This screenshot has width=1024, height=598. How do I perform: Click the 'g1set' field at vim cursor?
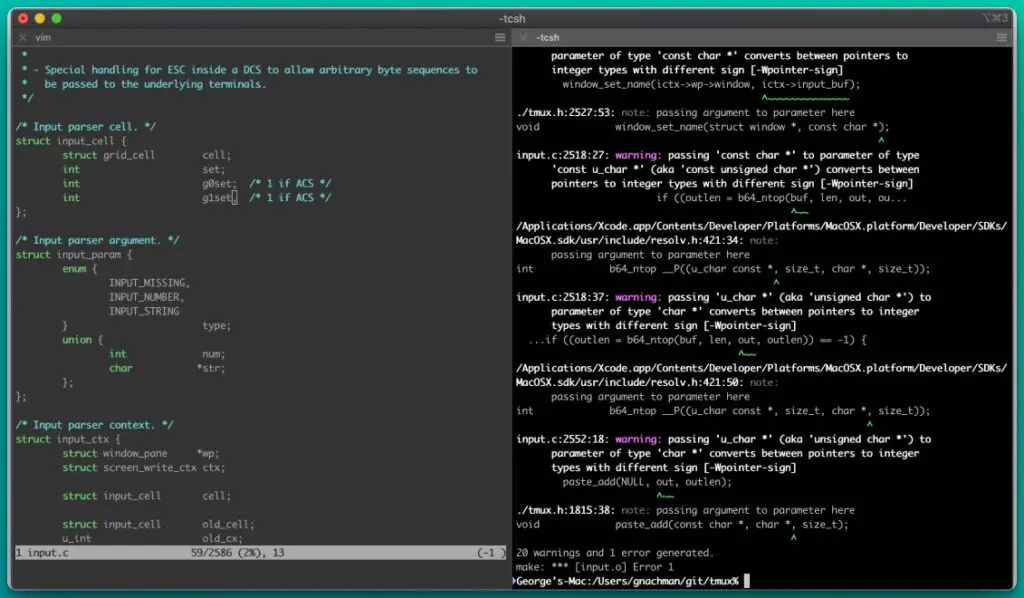click(217, 198)
